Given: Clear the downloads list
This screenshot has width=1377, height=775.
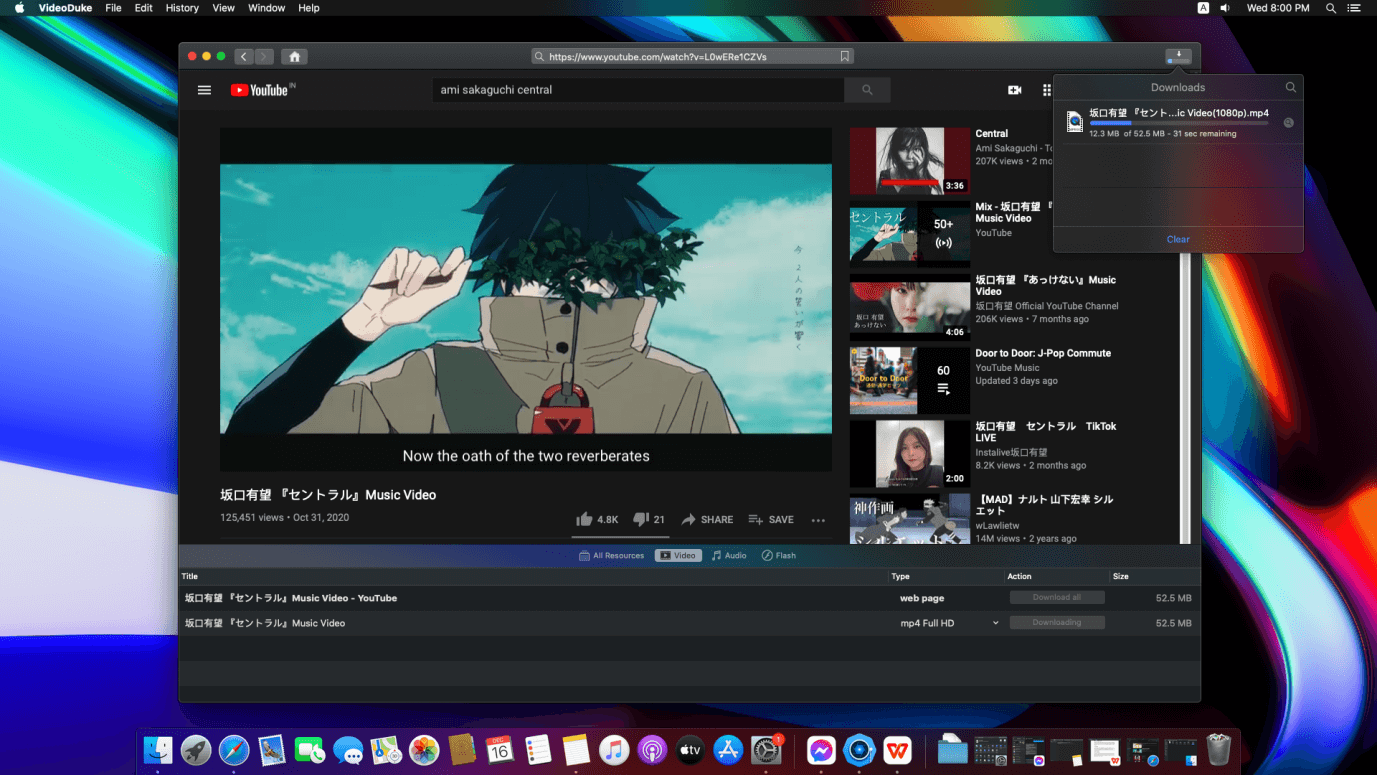Looking at the screenshot, I should (x=1178, y=240).
